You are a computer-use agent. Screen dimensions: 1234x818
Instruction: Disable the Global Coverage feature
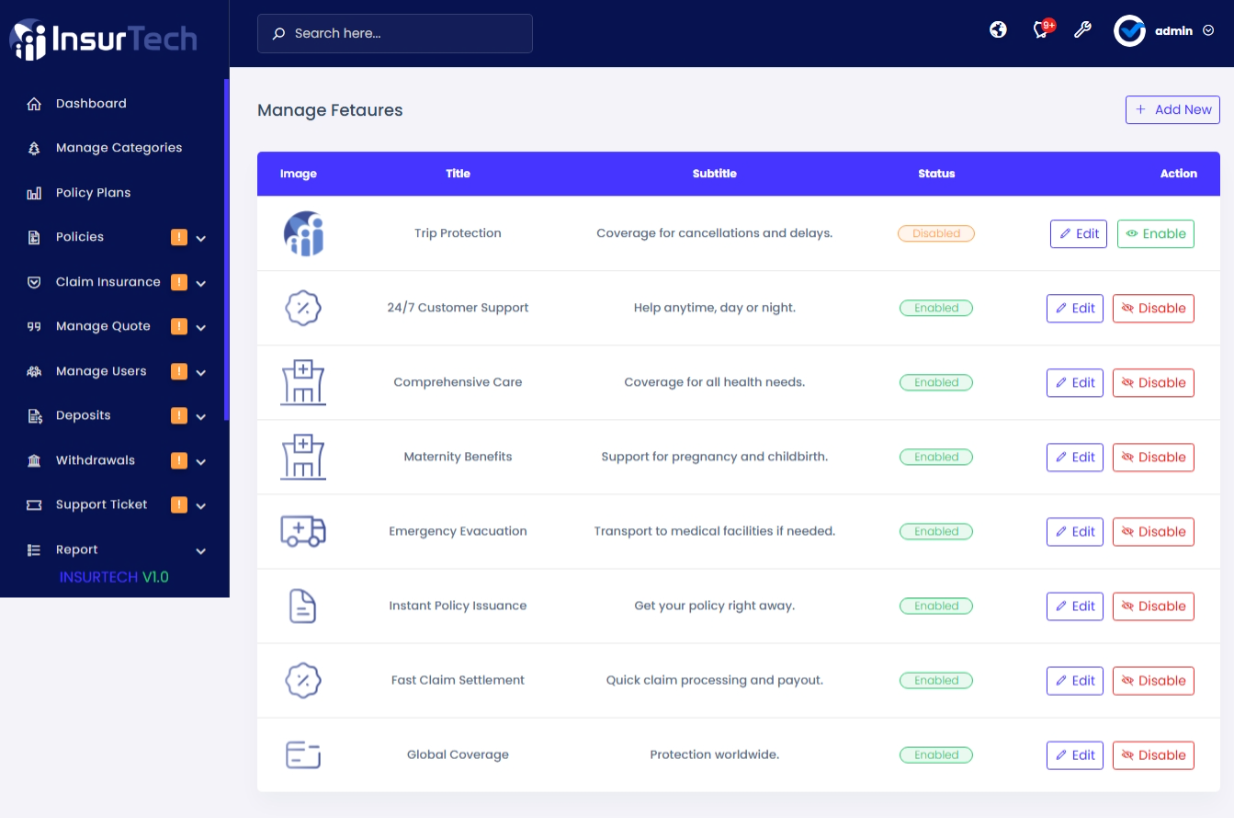click(x=1153, y=755)
